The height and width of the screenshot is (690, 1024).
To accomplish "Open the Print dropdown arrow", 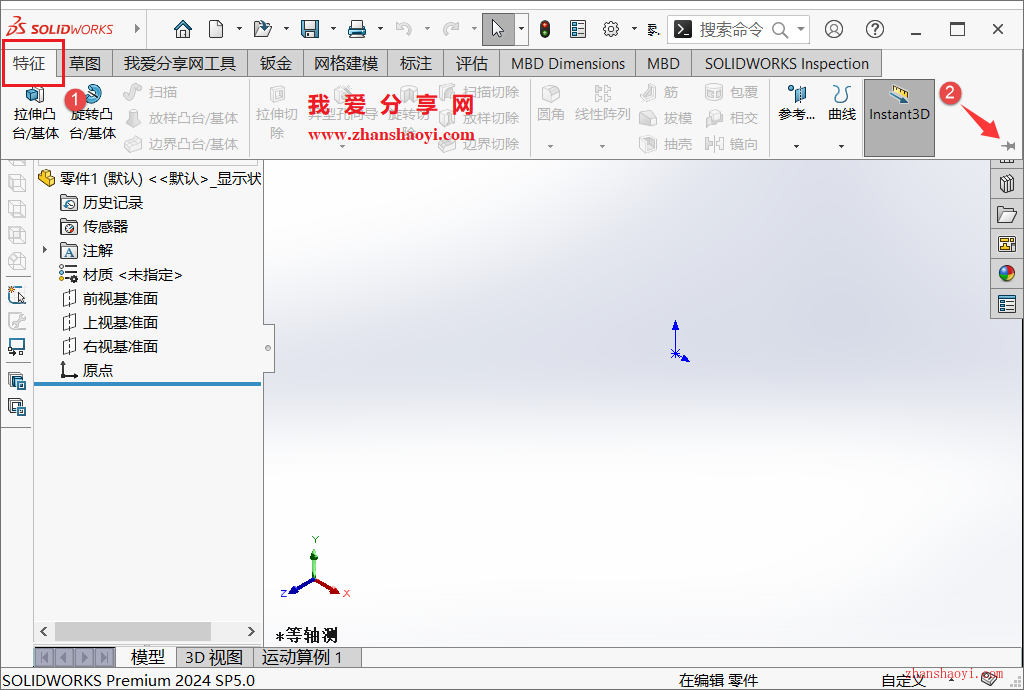I will click(380, 29).
